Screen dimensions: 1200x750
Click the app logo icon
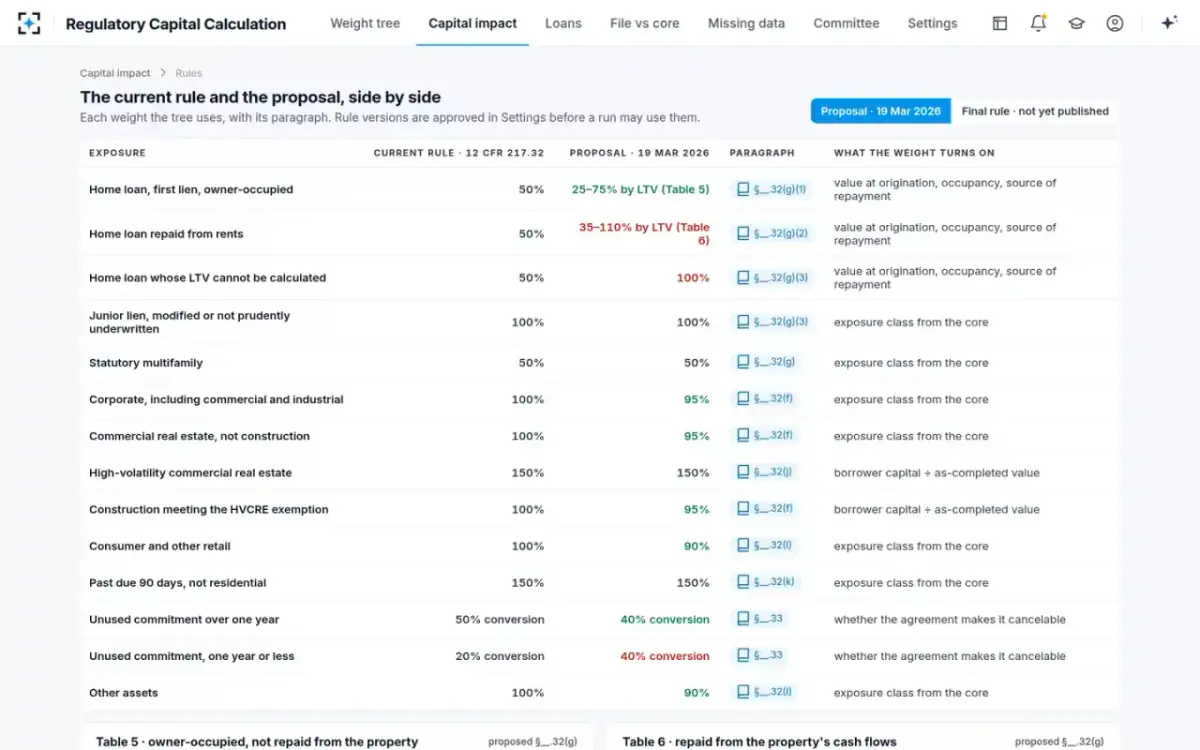click(29, 23)
